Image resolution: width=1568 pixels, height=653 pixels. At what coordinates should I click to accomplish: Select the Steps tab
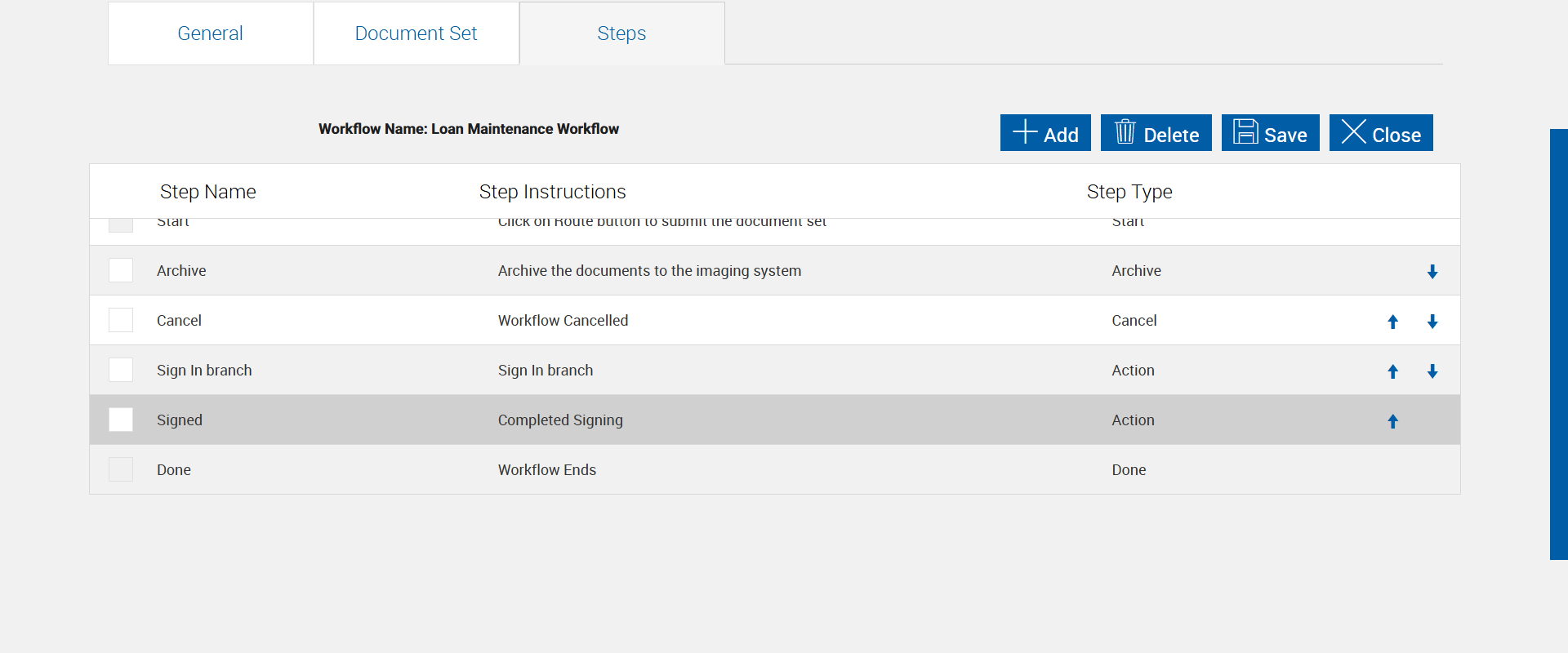[x=621, y=33]
